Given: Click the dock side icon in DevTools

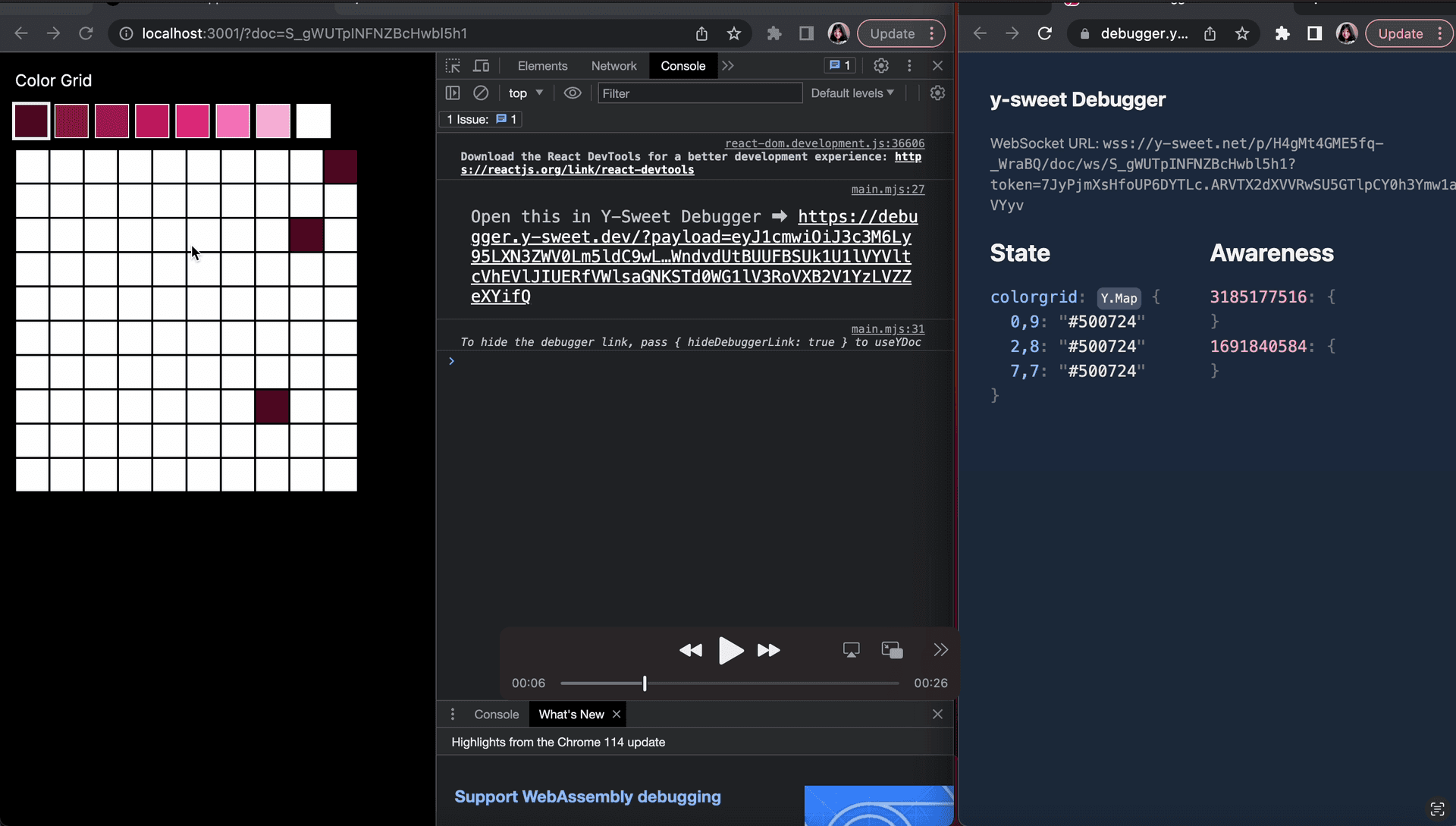Looking at the screenshot, I should [909, 65].
